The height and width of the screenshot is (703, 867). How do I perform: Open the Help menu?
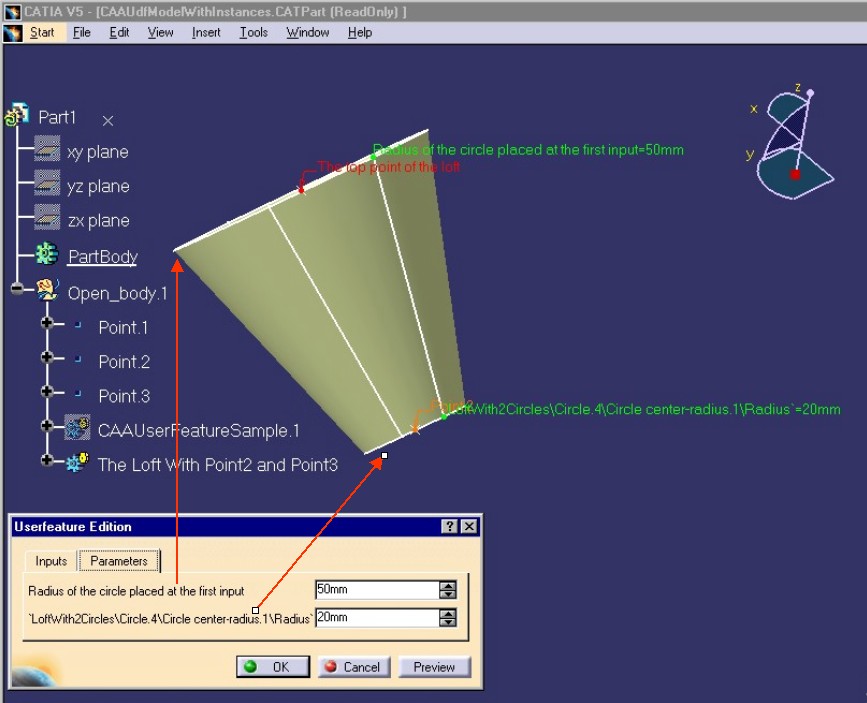coord(359,33)
